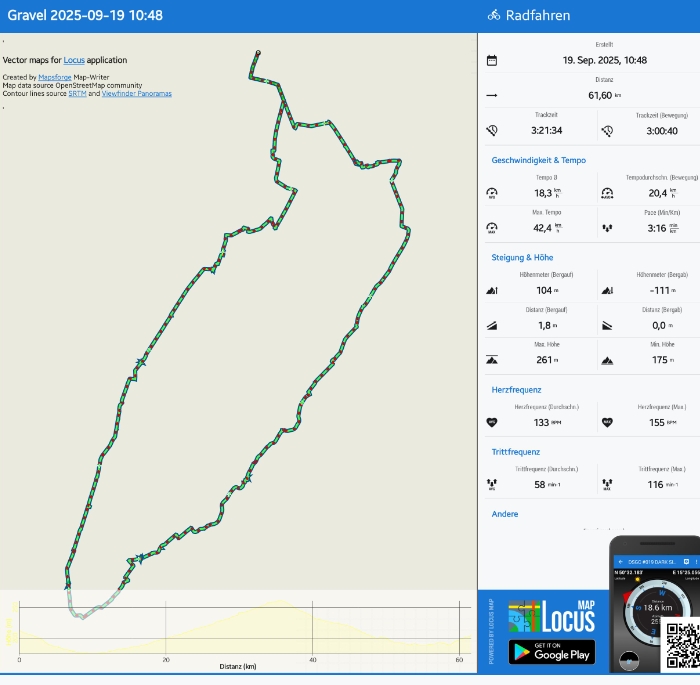
Task: Open the Locus application link
Action: [73, 60]
